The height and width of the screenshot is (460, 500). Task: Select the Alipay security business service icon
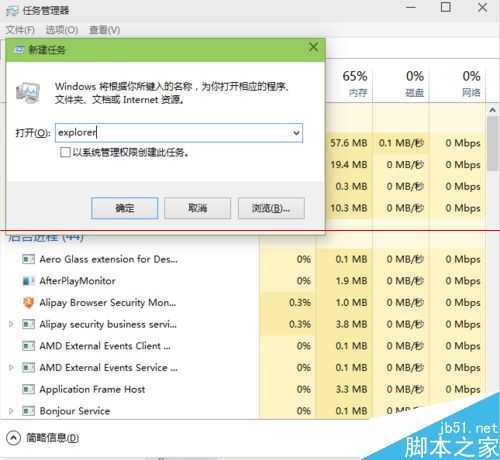coord(28,324)
